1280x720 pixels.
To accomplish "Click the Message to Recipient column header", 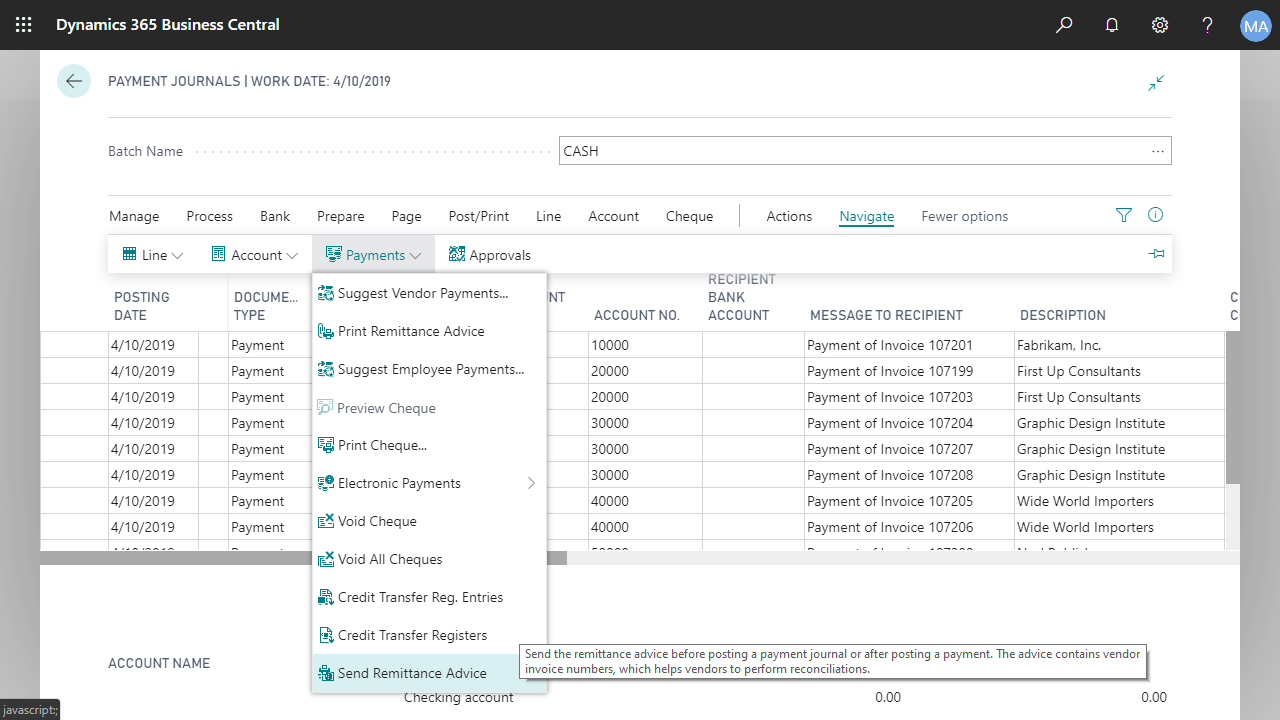I will 886,315.
